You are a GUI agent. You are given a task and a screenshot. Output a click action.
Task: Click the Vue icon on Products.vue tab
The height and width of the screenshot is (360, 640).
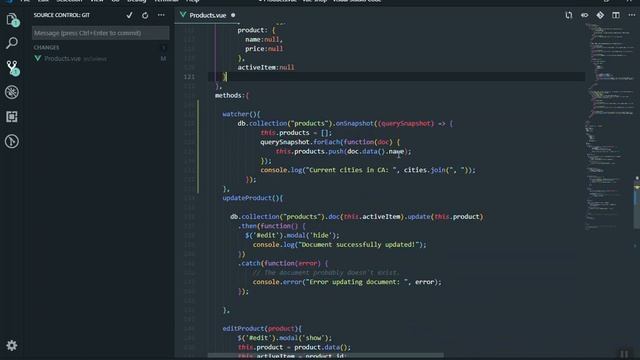pyautogui.click(x=183, y=15)
